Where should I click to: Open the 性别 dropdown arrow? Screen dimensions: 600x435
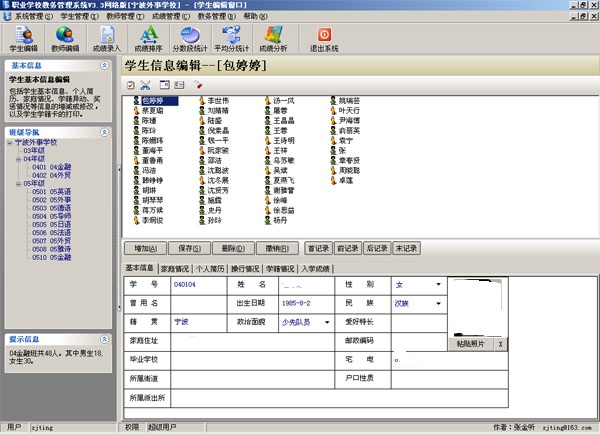pos(439,284)
